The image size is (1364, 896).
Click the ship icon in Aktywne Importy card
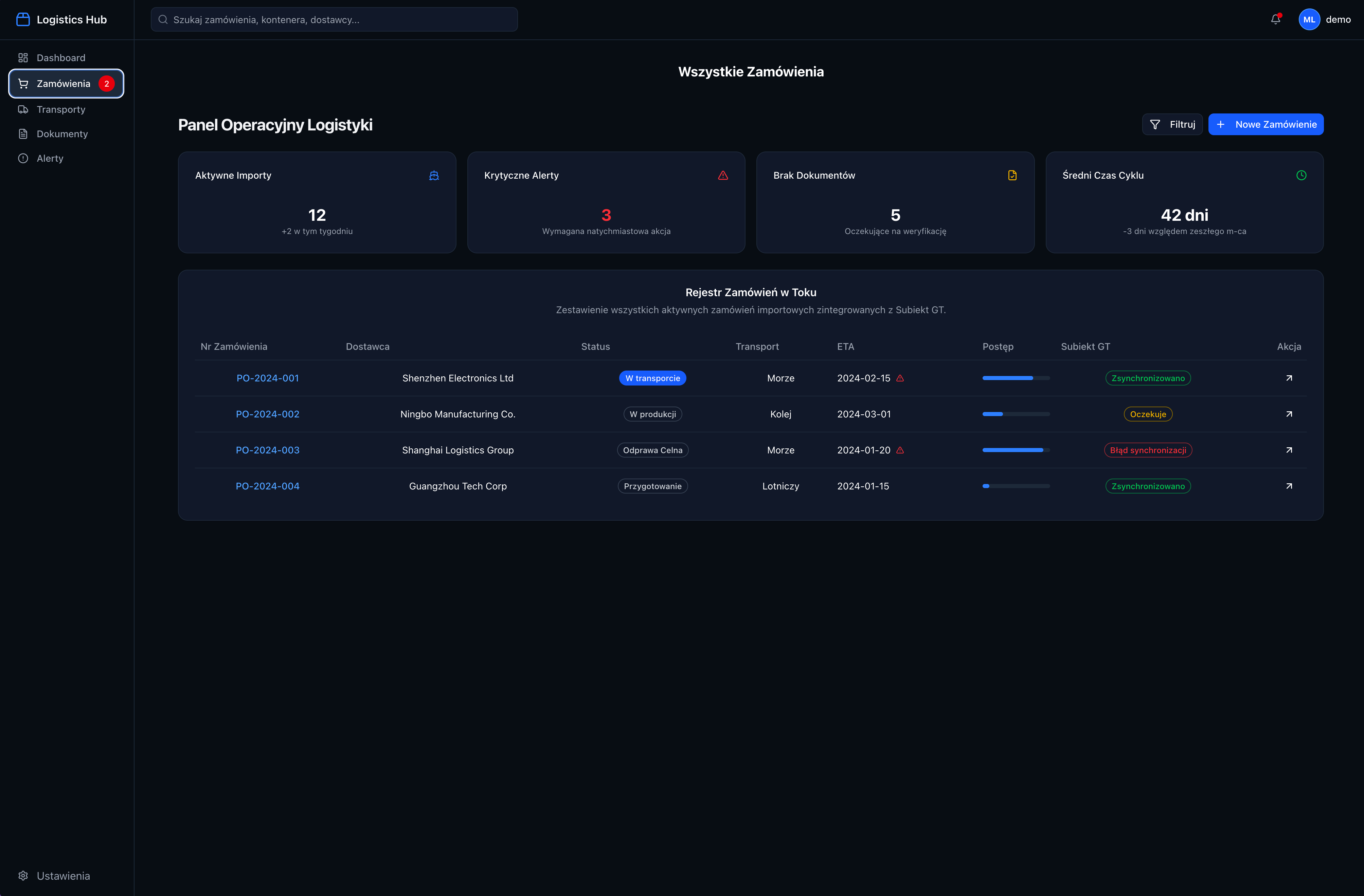(x=434, y=175)
